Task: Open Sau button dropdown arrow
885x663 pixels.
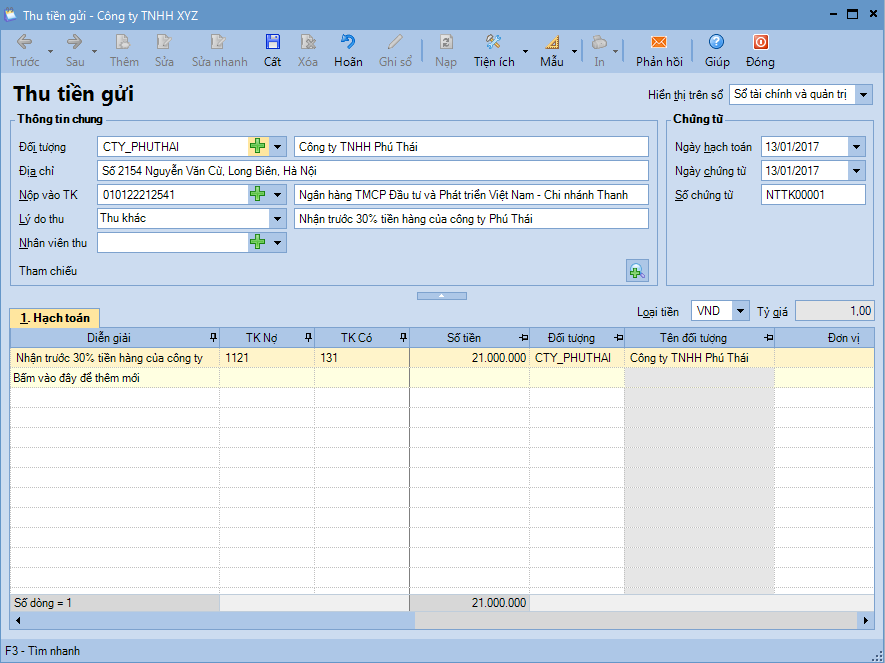Action: pos(94,51)
